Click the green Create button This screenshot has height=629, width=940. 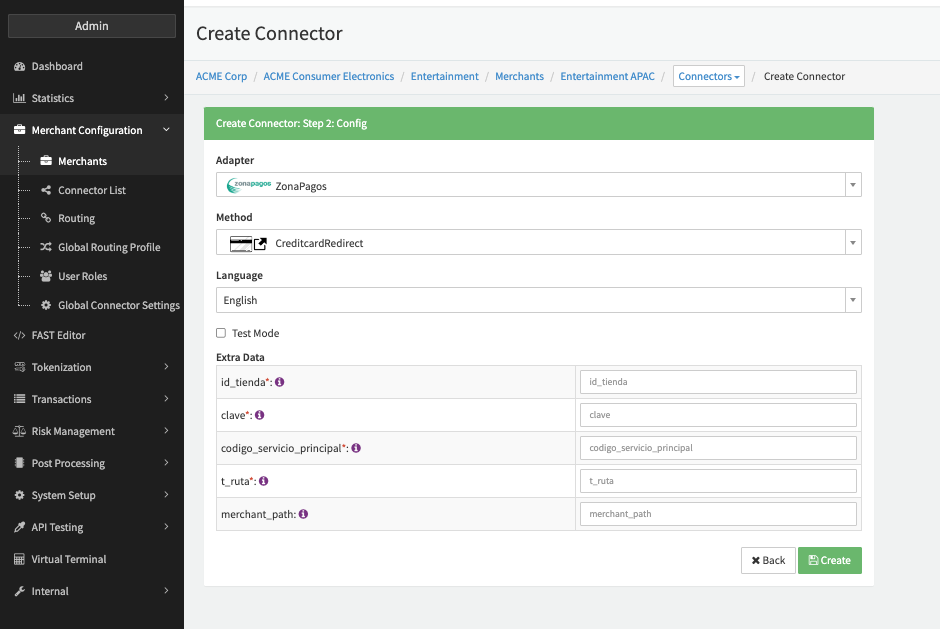[x=829, y=560]
